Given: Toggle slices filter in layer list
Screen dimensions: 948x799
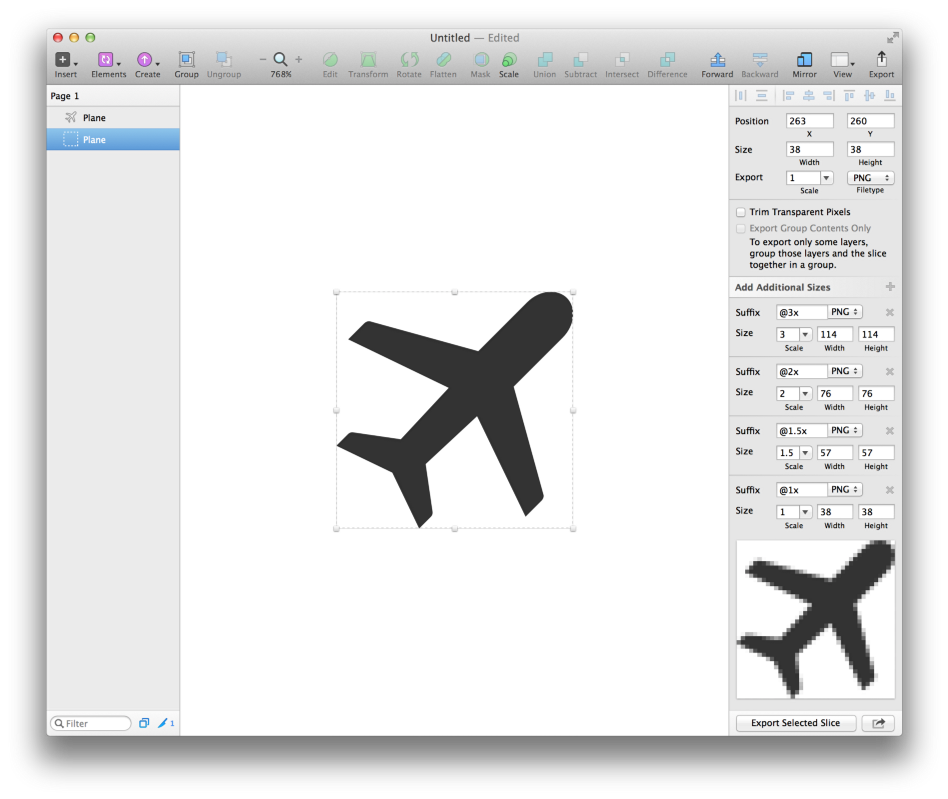Looking at the screenshot, I should (x=166, y=723).
